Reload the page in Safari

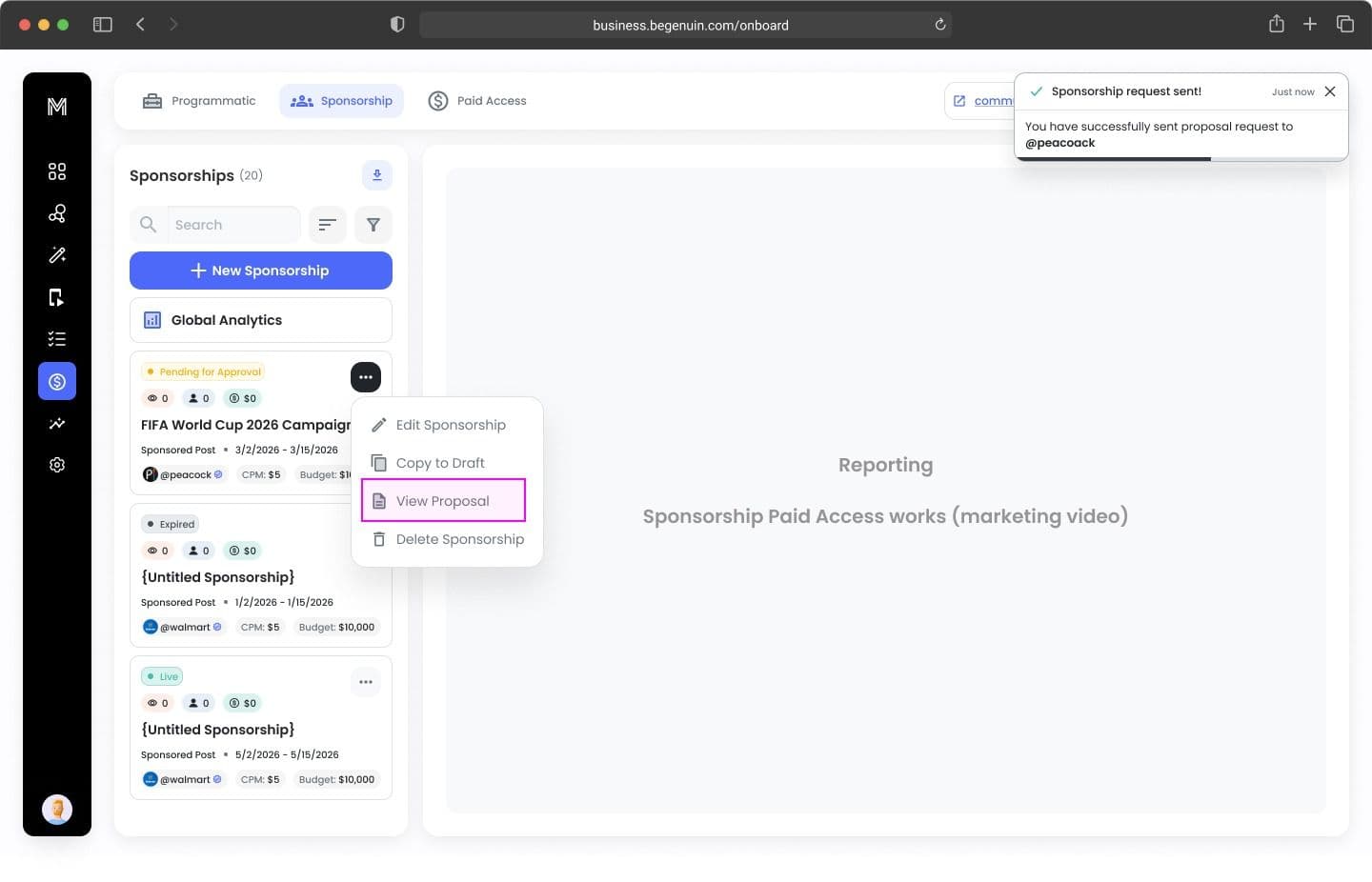coord(940,25)
